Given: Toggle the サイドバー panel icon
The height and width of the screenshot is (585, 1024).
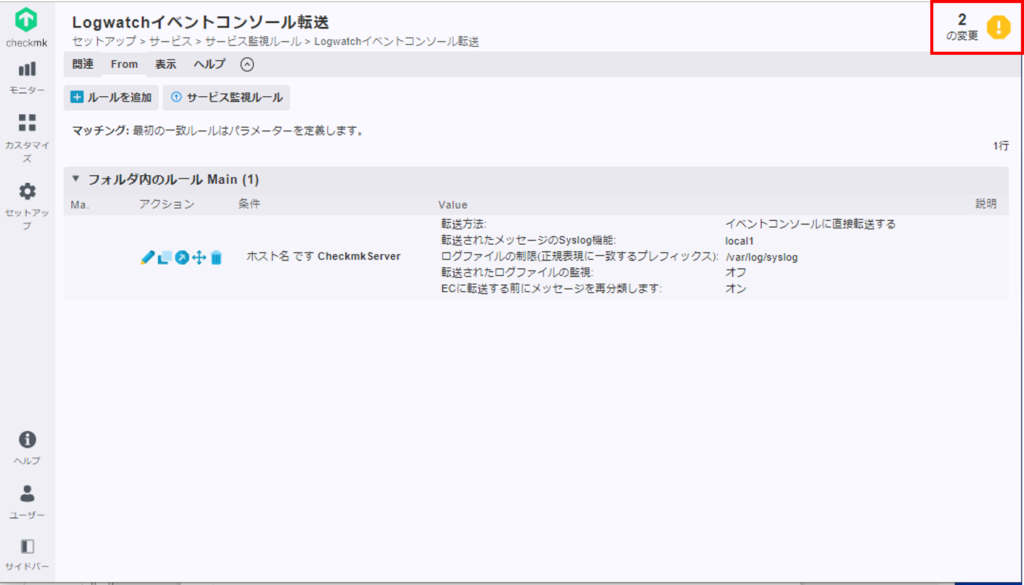Looking at the screenshot, I should click(x=27, y=546).
